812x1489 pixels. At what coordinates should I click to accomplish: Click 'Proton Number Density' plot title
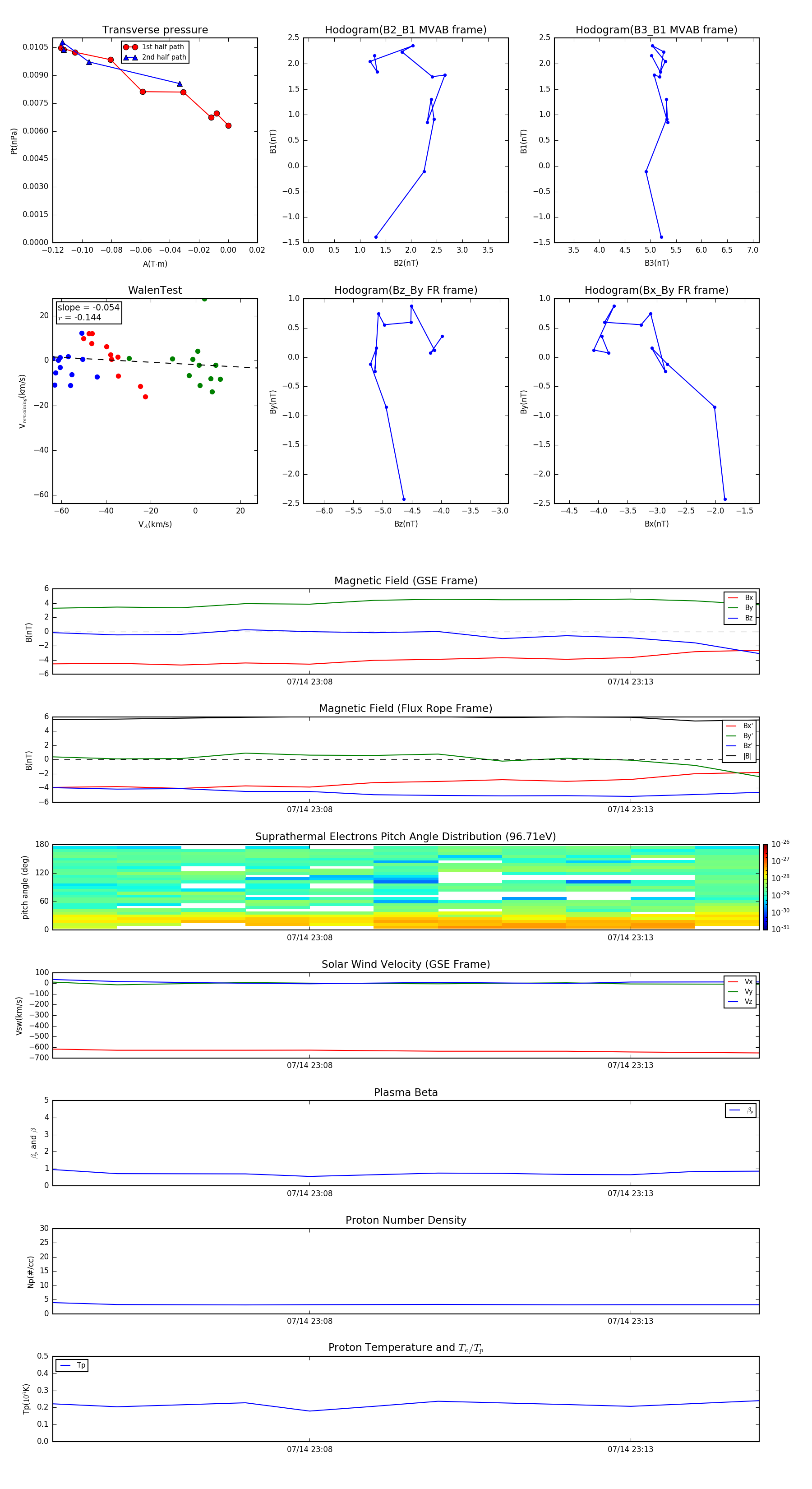click(x=406, y=1220)
